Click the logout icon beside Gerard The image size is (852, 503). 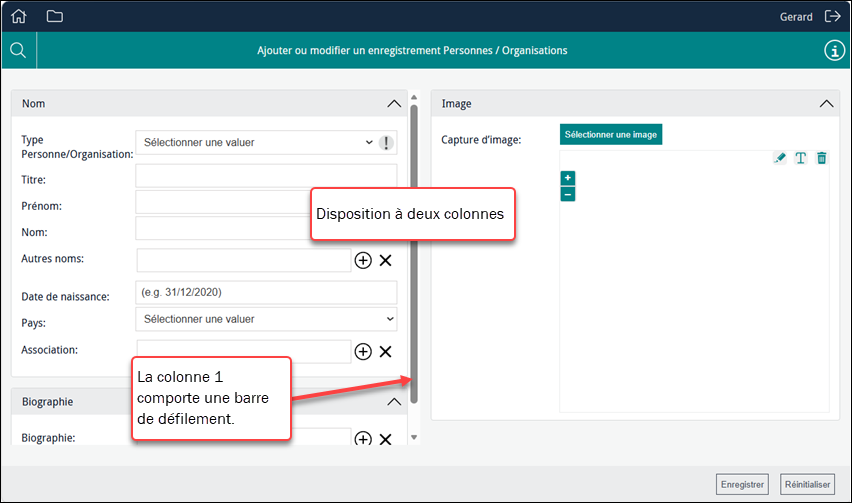coord(832,16)
